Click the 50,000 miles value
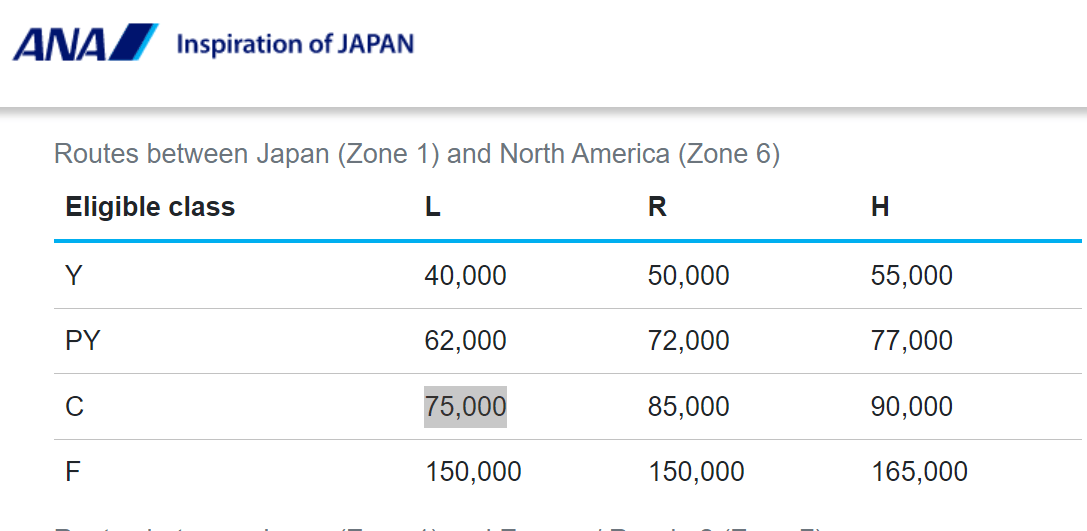This screenshot has height=531, width=1087. tap(688, 275)
